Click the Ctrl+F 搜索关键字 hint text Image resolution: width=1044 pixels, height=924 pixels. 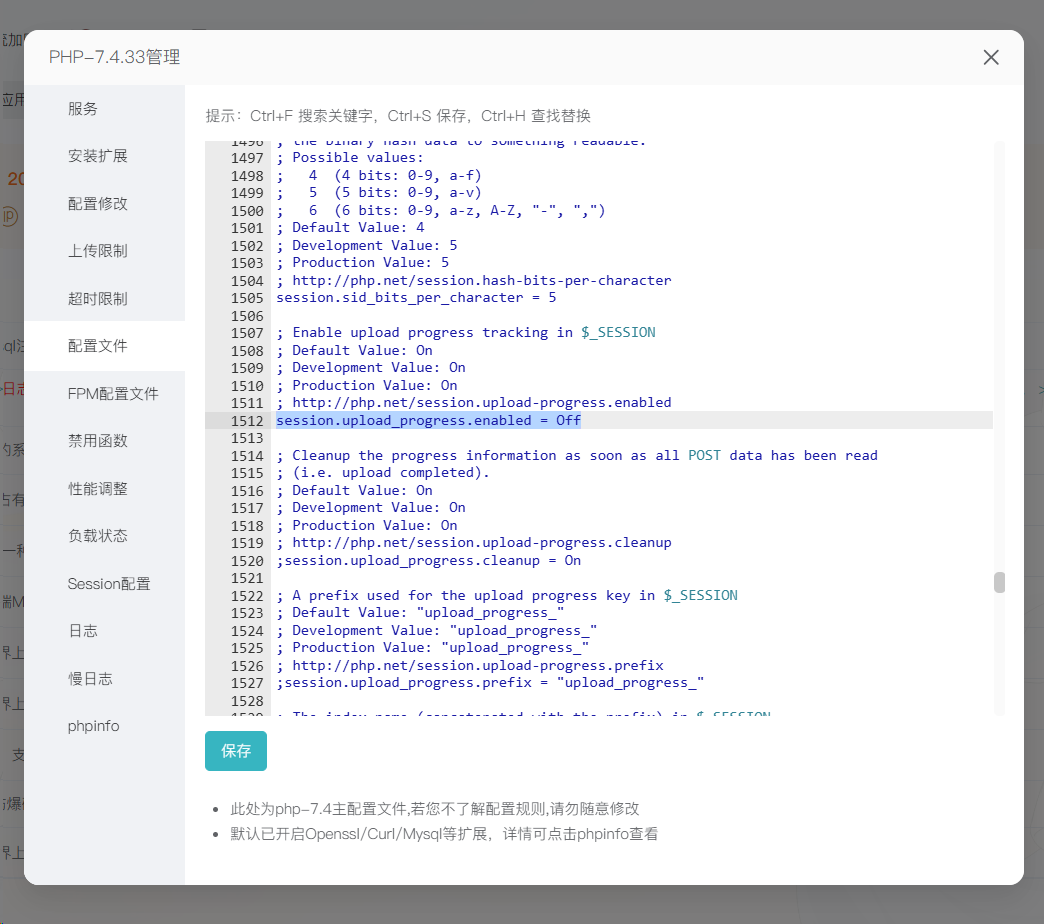314,116
